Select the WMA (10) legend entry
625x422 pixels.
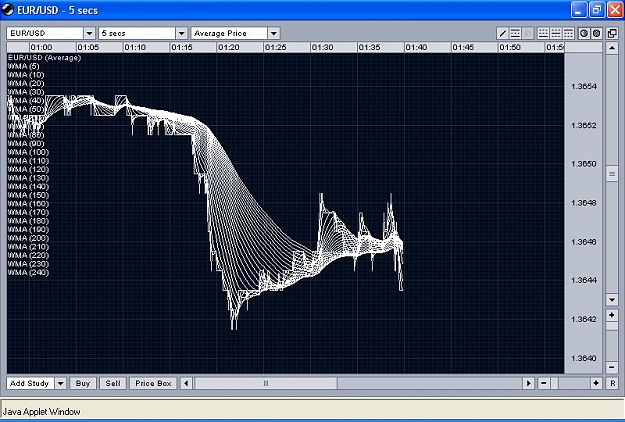[26, 75]
